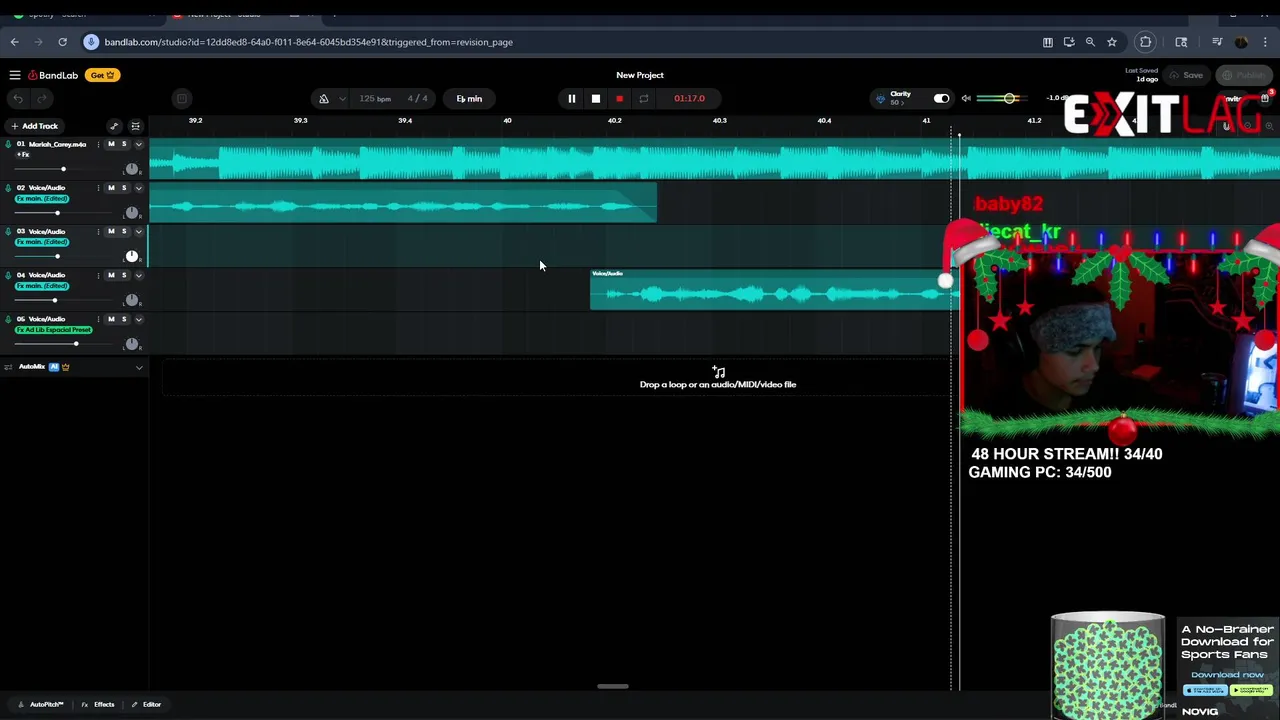The width and height of the screenshot is (1280, 720).
Task: Open track 01 three-dot menu
Action: click(x=98, y=144)
